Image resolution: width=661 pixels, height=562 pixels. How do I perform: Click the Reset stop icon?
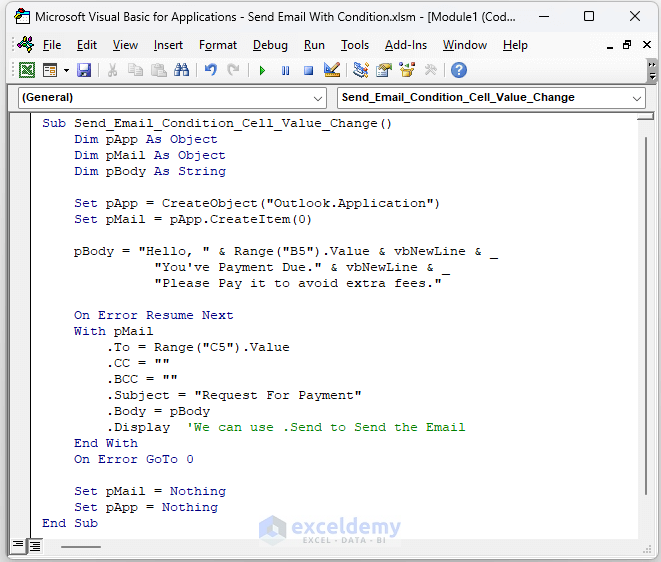[309, 70]
